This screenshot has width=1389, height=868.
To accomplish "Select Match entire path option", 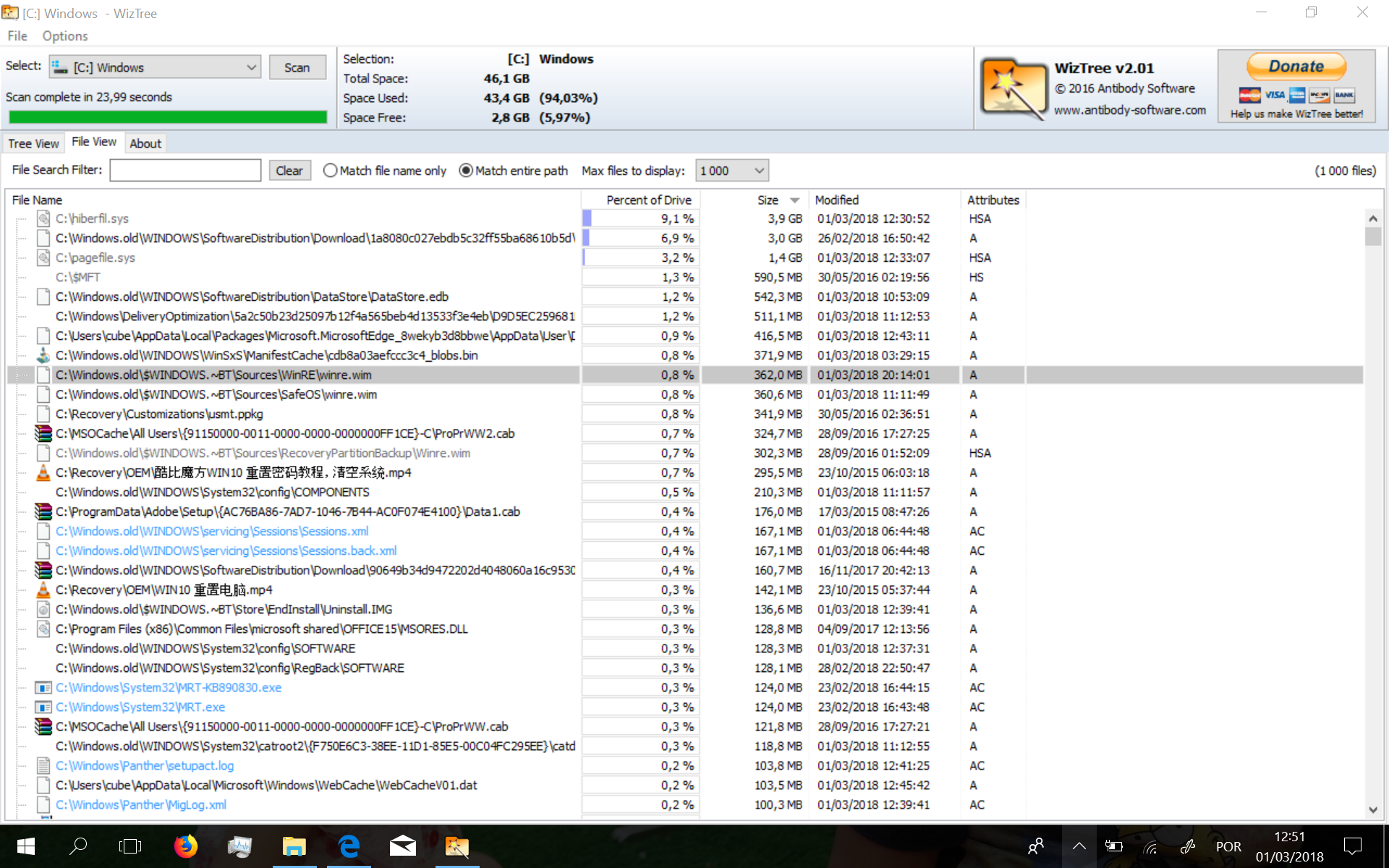I will [466, 171].
